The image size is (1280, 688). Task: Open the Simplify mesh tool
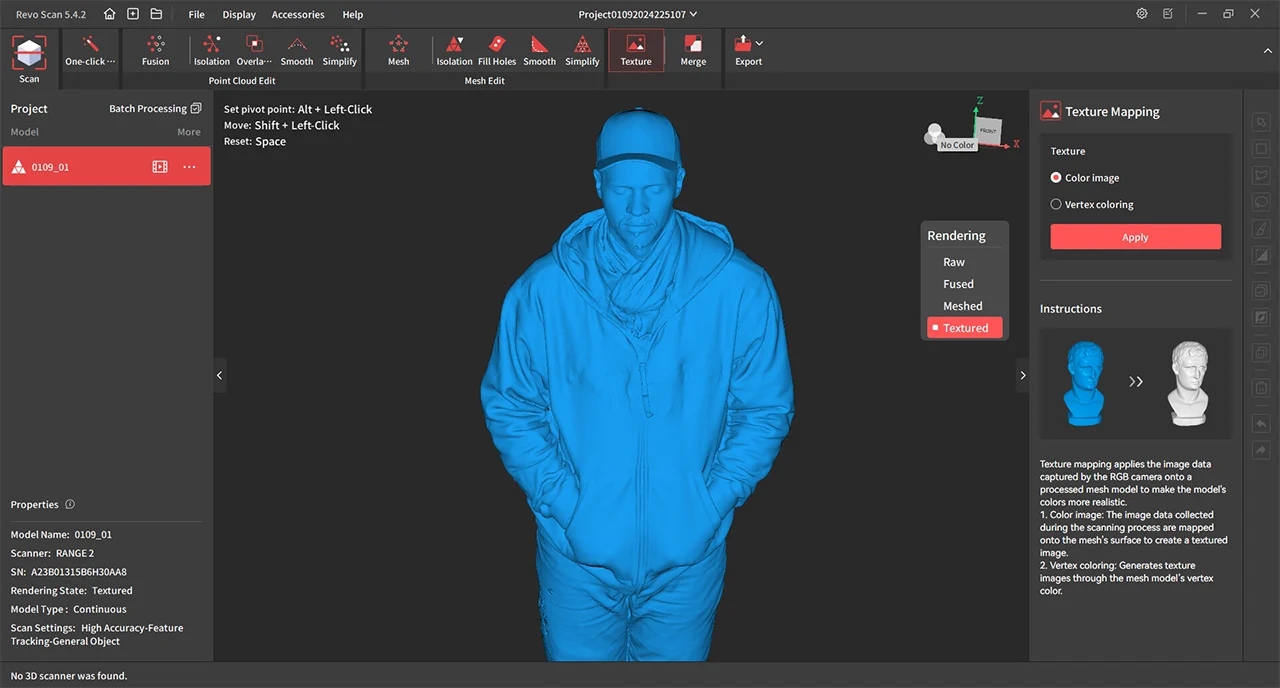[x=582, y=48]
